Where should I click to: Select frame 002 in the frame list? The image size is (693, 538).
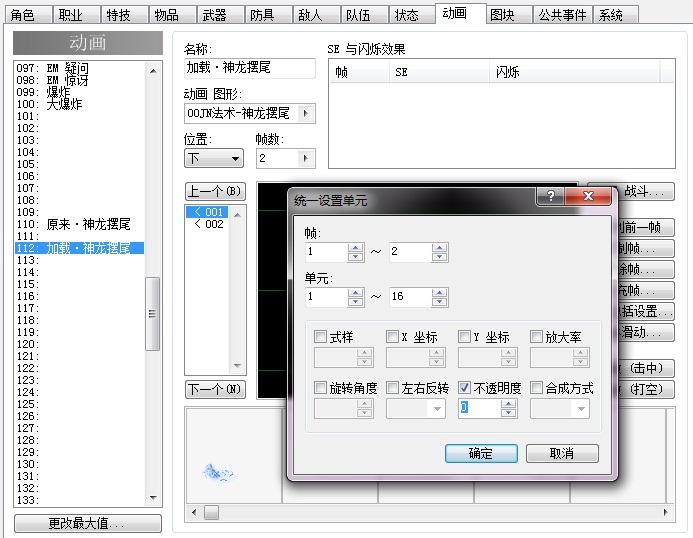point(207,224)
